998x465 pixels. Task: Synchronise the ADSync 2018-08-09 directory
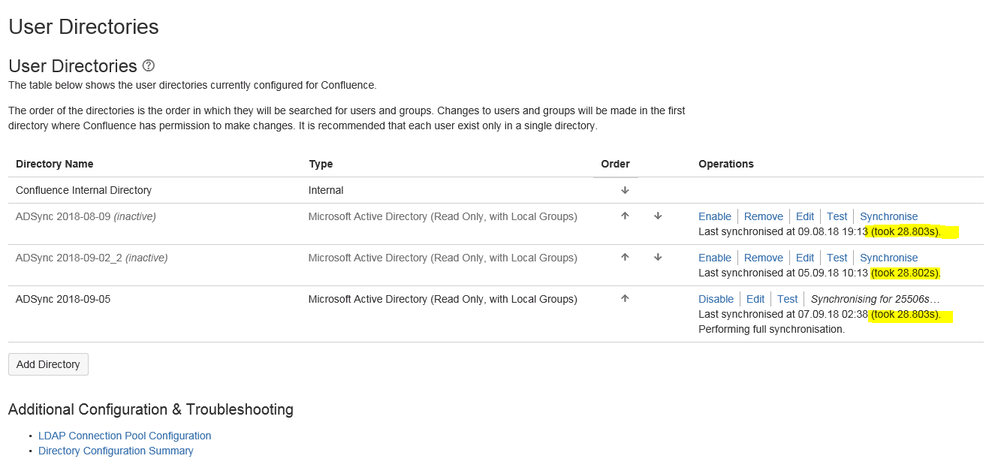889,216
